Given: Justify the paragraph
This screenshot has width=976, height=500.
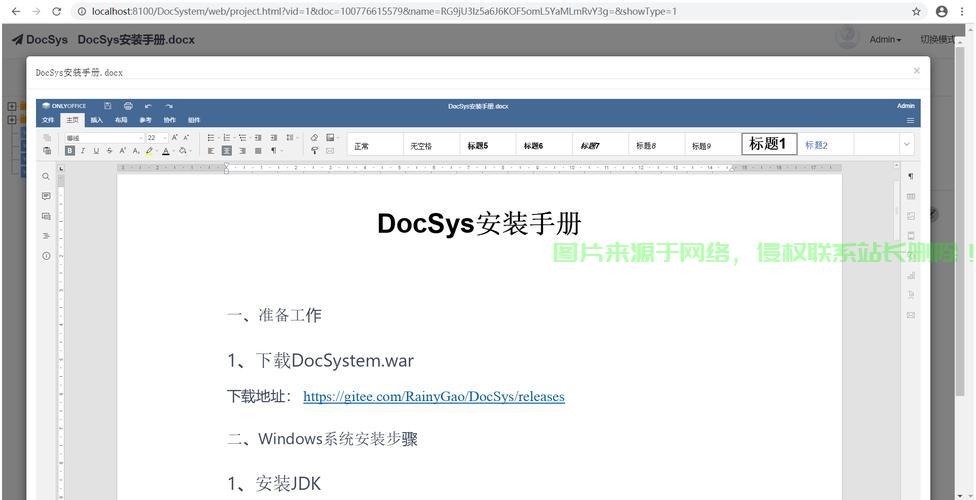Looking at the screenshot, I should (258, 151).
